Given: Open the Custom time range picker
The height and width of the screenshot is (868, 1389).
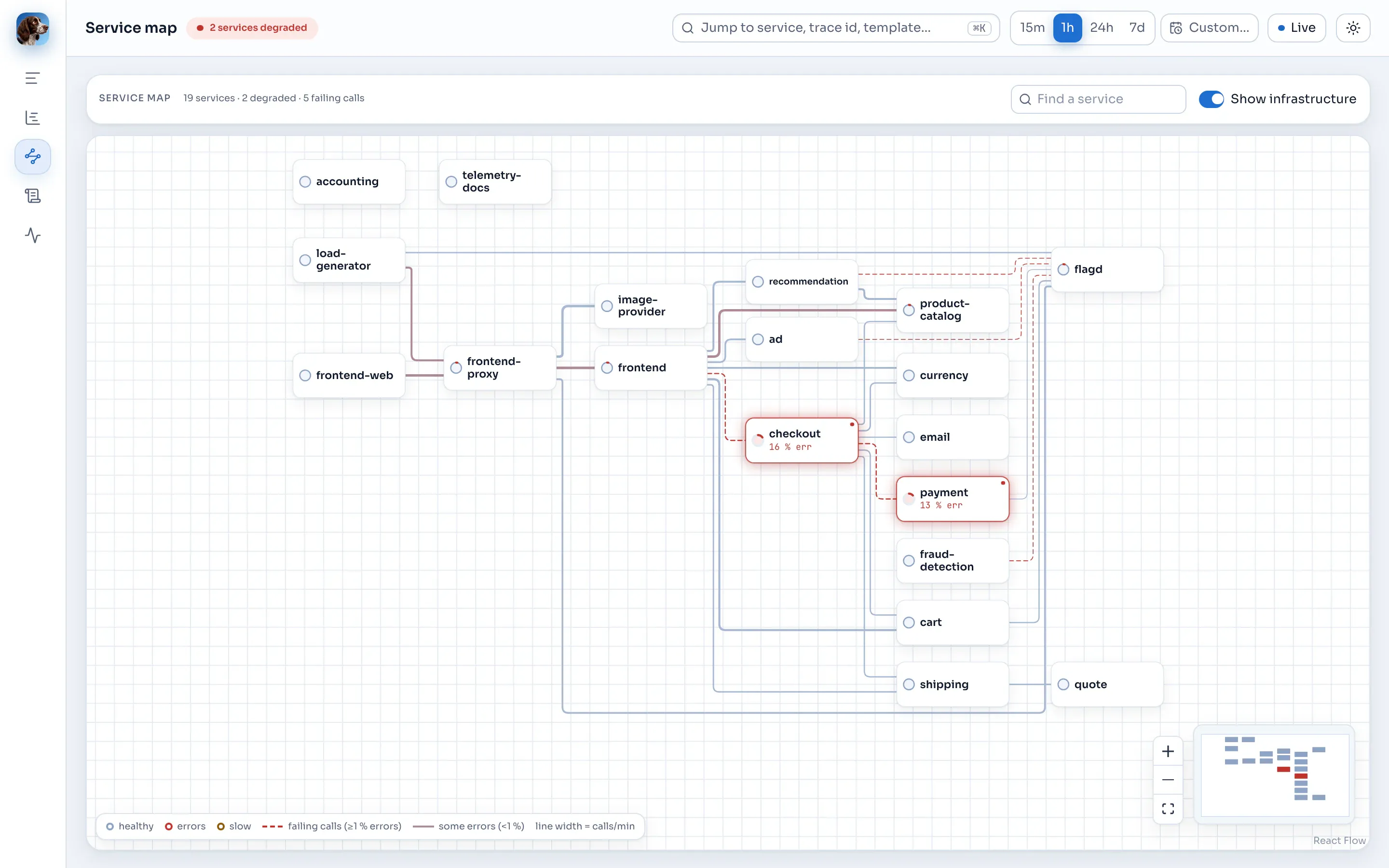Looking at the screenshot, I should [x=1209, y=27].
